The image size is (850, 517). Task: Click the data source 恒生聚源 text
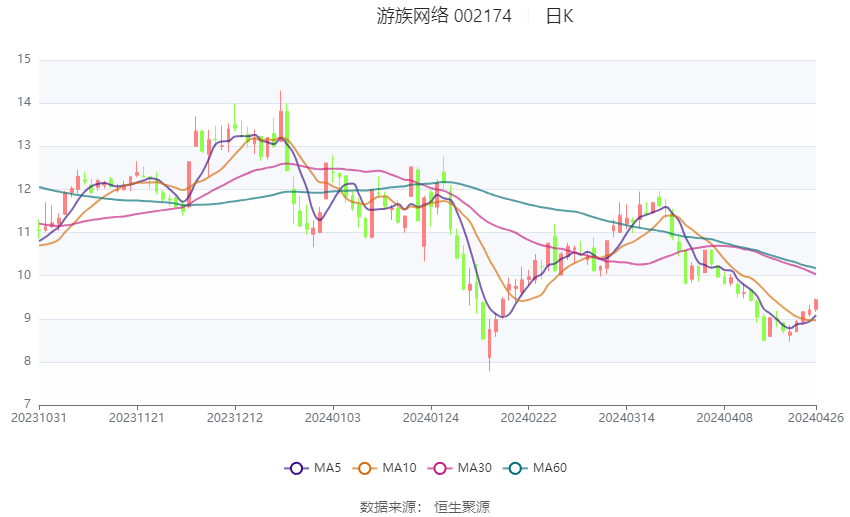pyautogui.click(x=462, y=507)
